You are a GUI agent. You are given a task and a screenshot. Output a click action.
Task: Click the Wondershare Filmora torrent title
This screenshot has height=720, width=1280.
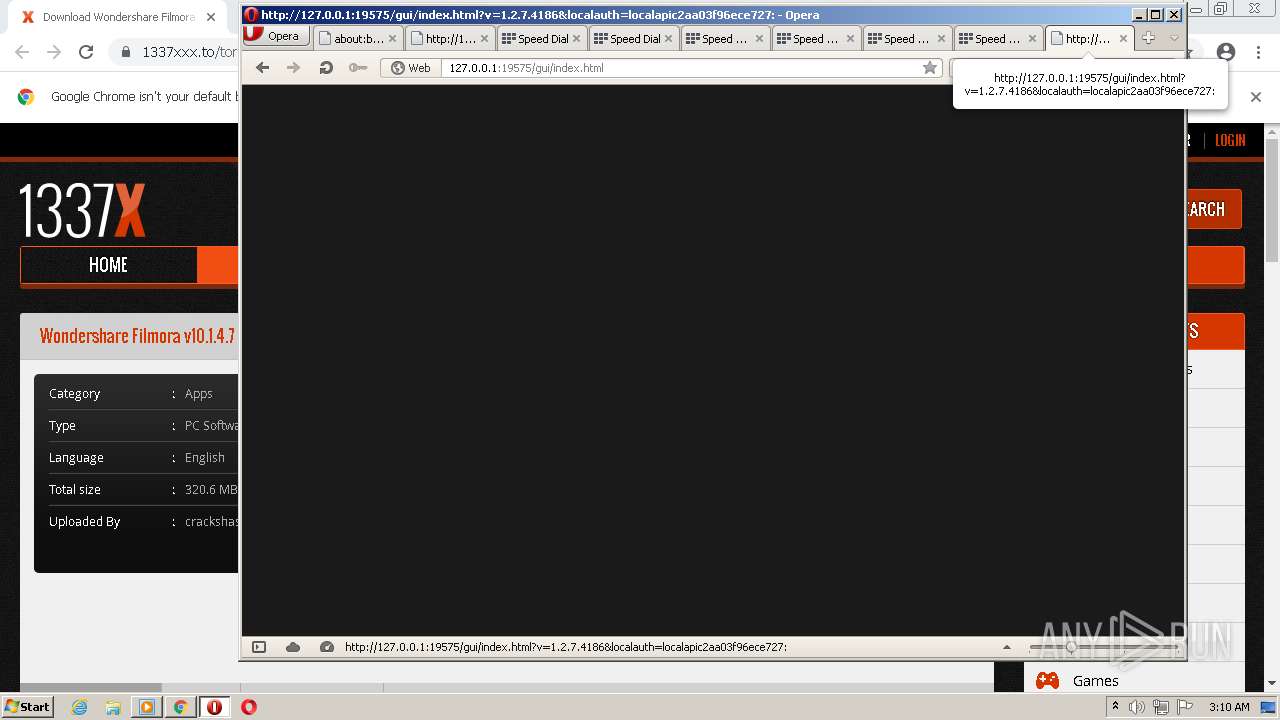coord(137,336)
